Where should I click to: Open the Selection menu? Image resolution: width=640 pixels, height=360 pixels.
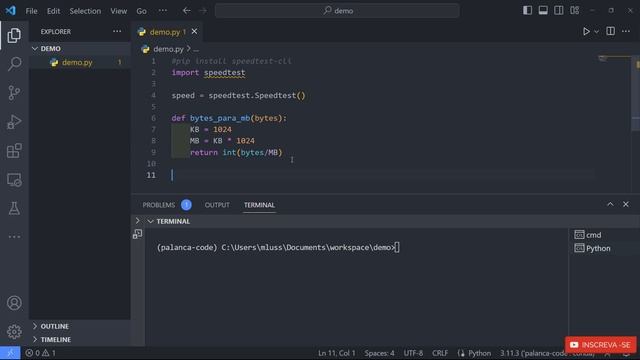pos(85,11)
